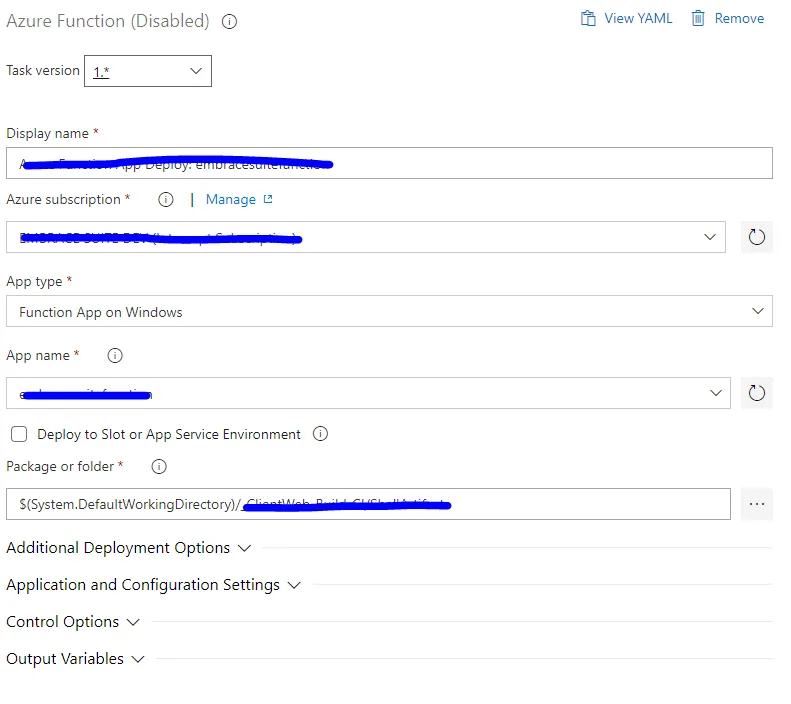
Task: Click the View YAML clipboard icon
Action: click(588, 18)
